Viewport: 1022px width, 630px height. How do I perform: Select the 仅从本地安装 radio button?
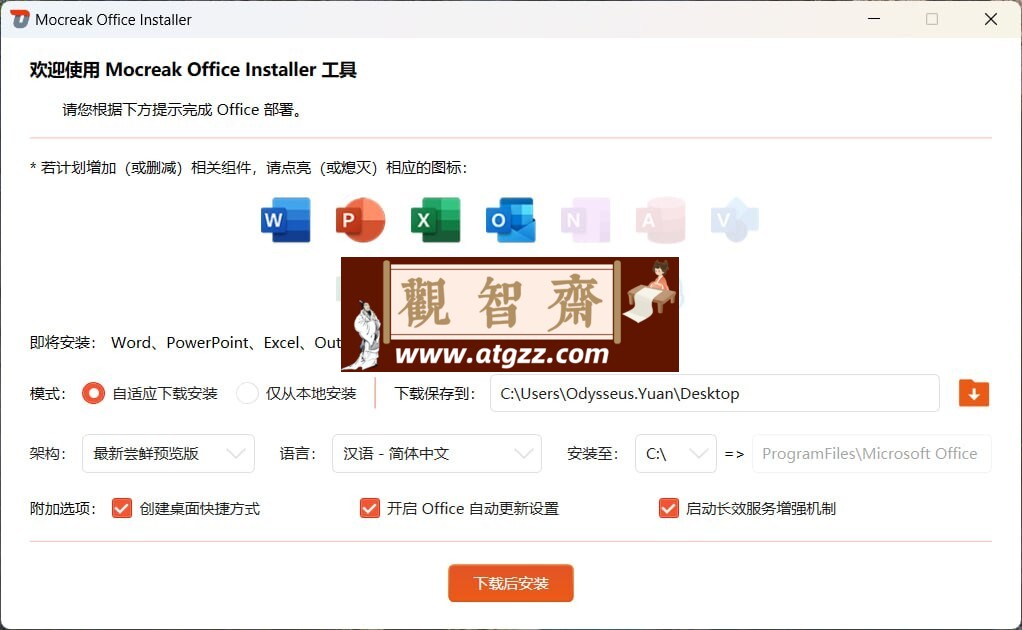(247, 394)
